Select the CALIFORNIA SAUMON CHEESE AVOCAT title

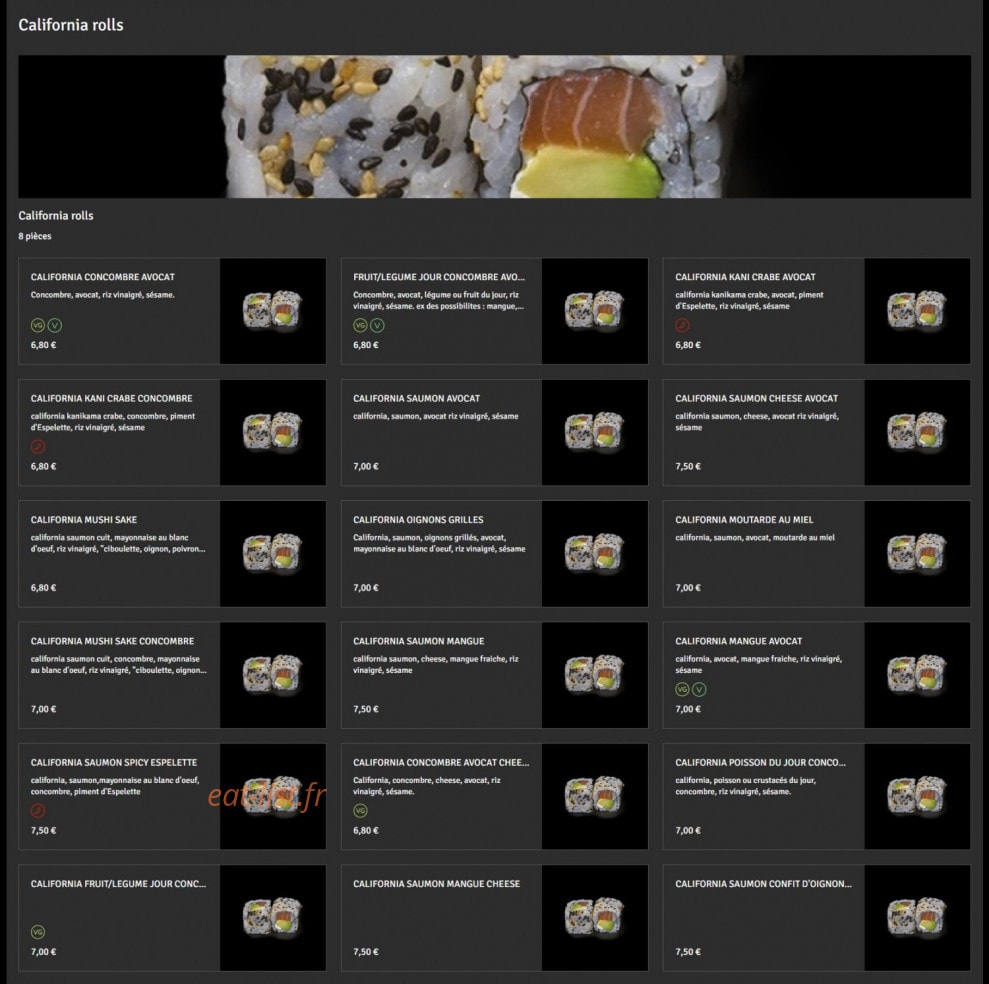pyautogui.click(x=757, y=399)
